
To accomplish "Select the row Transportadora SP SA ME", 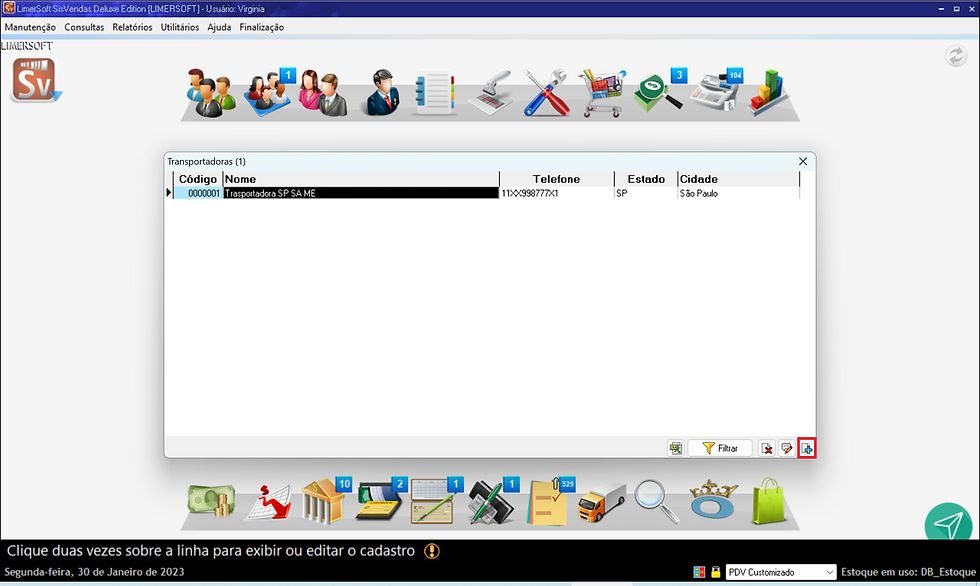I will pyautogui.click(x=361, y=193).
